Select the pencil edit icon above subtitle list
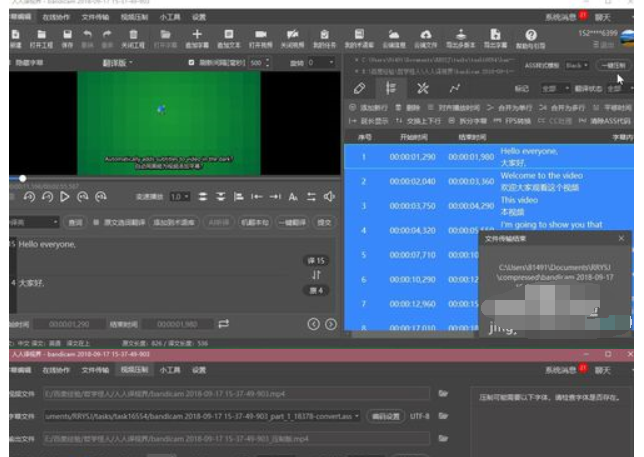644x457 pixels. (x=361, y=88)
